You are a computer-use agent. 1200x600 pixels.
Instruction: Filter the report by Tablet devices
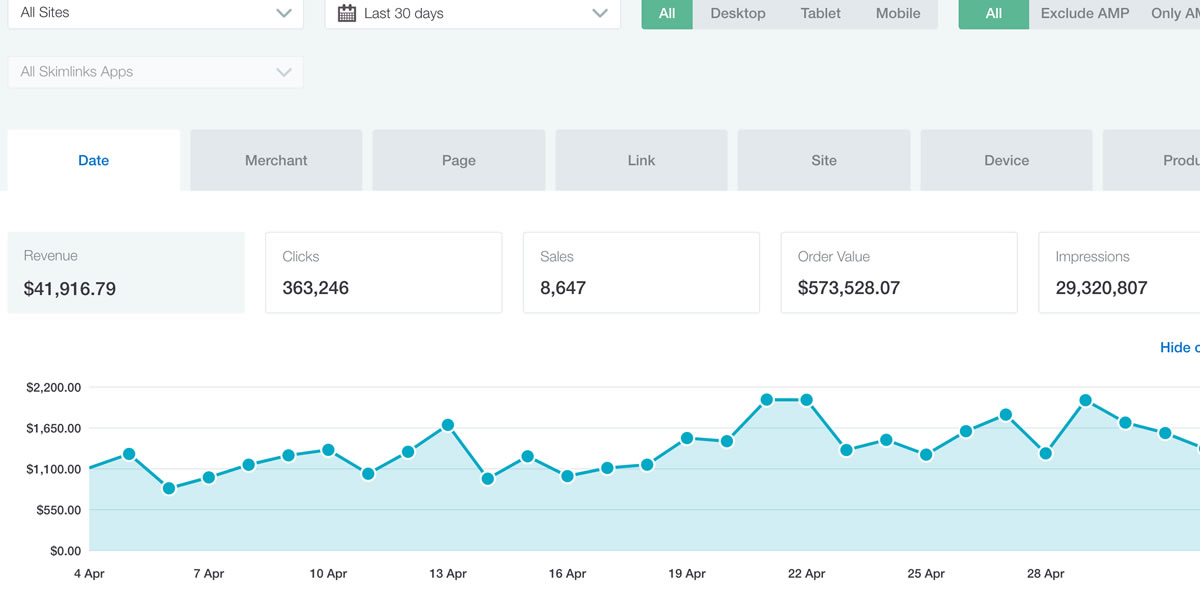tap(820, 13)
